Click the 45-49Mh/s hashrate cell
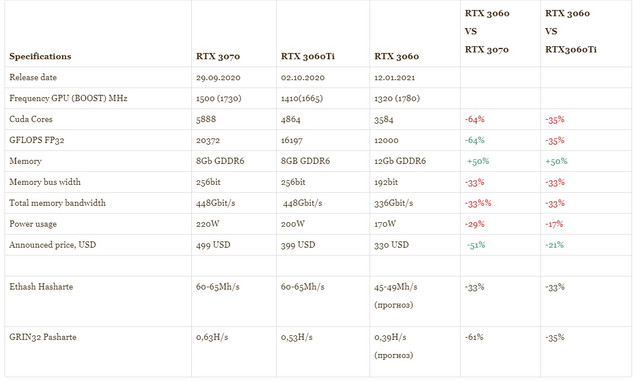Viewport: 640px width, 381px height. coord(396,287)
